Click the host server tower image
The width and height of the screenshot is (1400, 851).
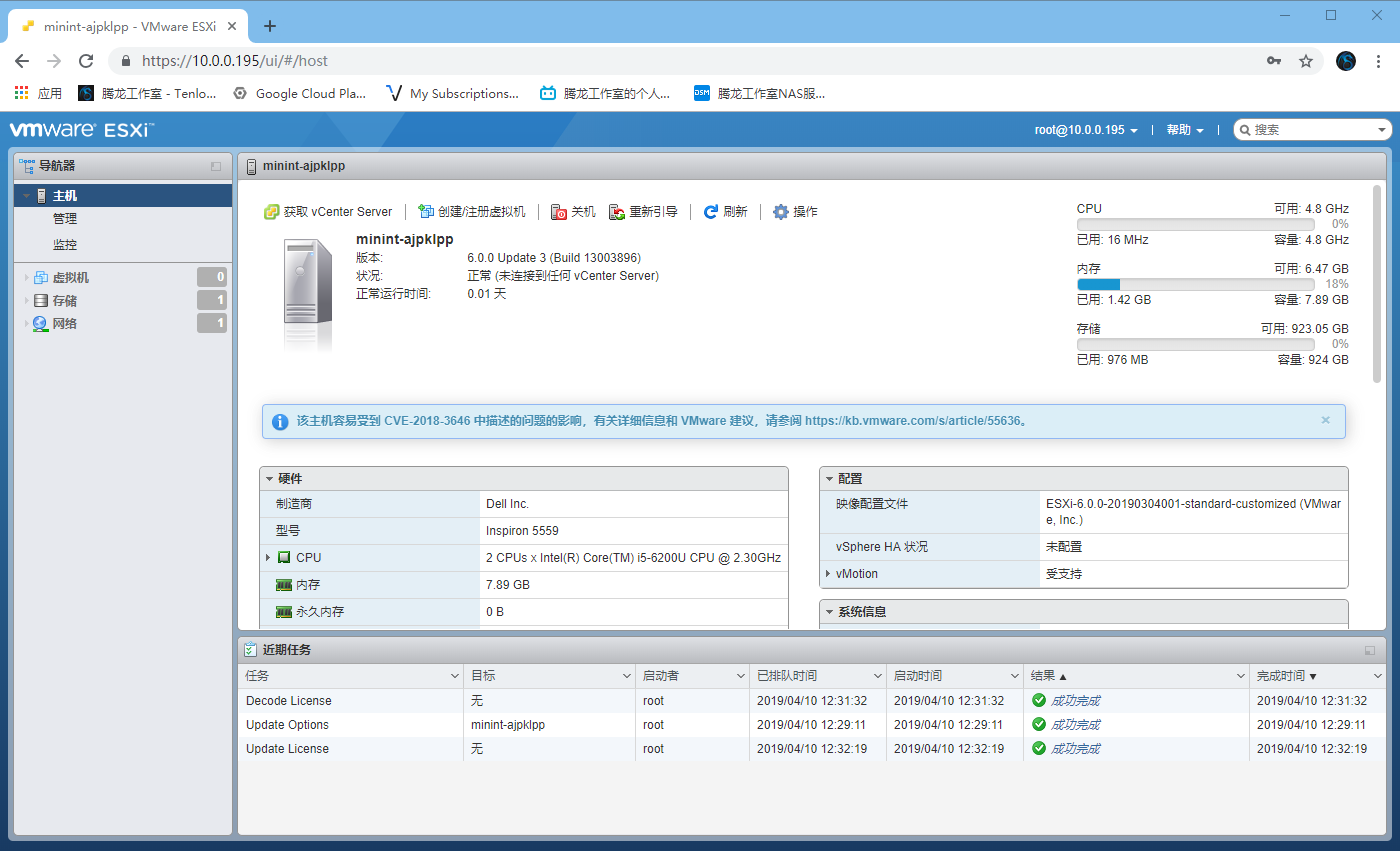[306, 295]
